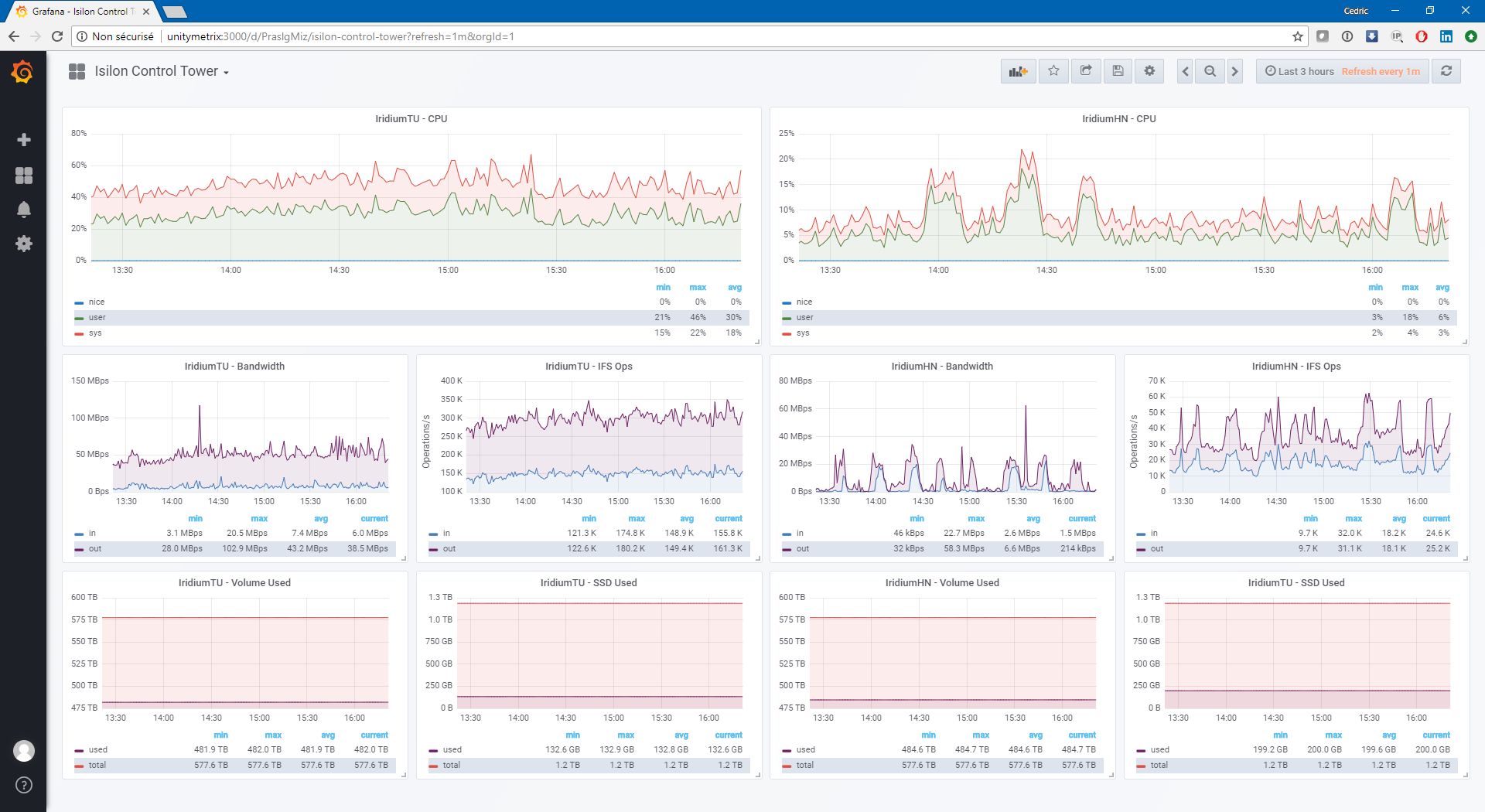Save the dashboard with disk icon

click(x=1118, y=71)
